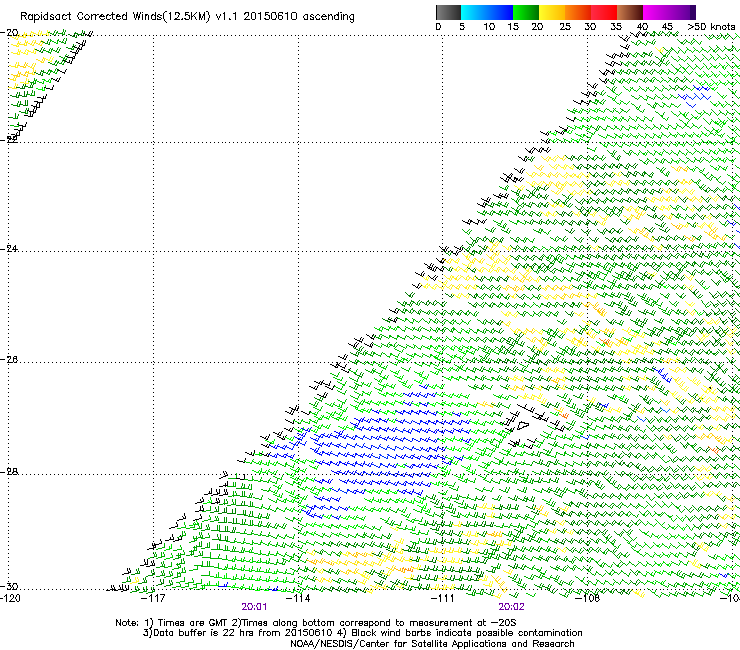Click the '-111' longitude axis label
This screenshot has width=740, height=650.
(x=443, y=598)
